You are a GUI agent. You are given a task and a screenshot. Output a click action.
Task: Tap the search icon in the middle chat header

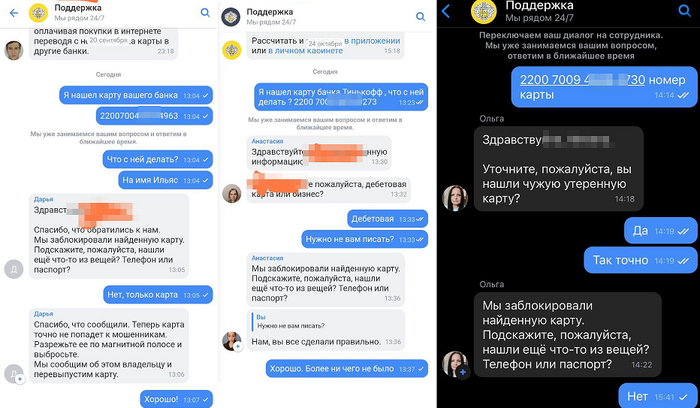[420, 17]
